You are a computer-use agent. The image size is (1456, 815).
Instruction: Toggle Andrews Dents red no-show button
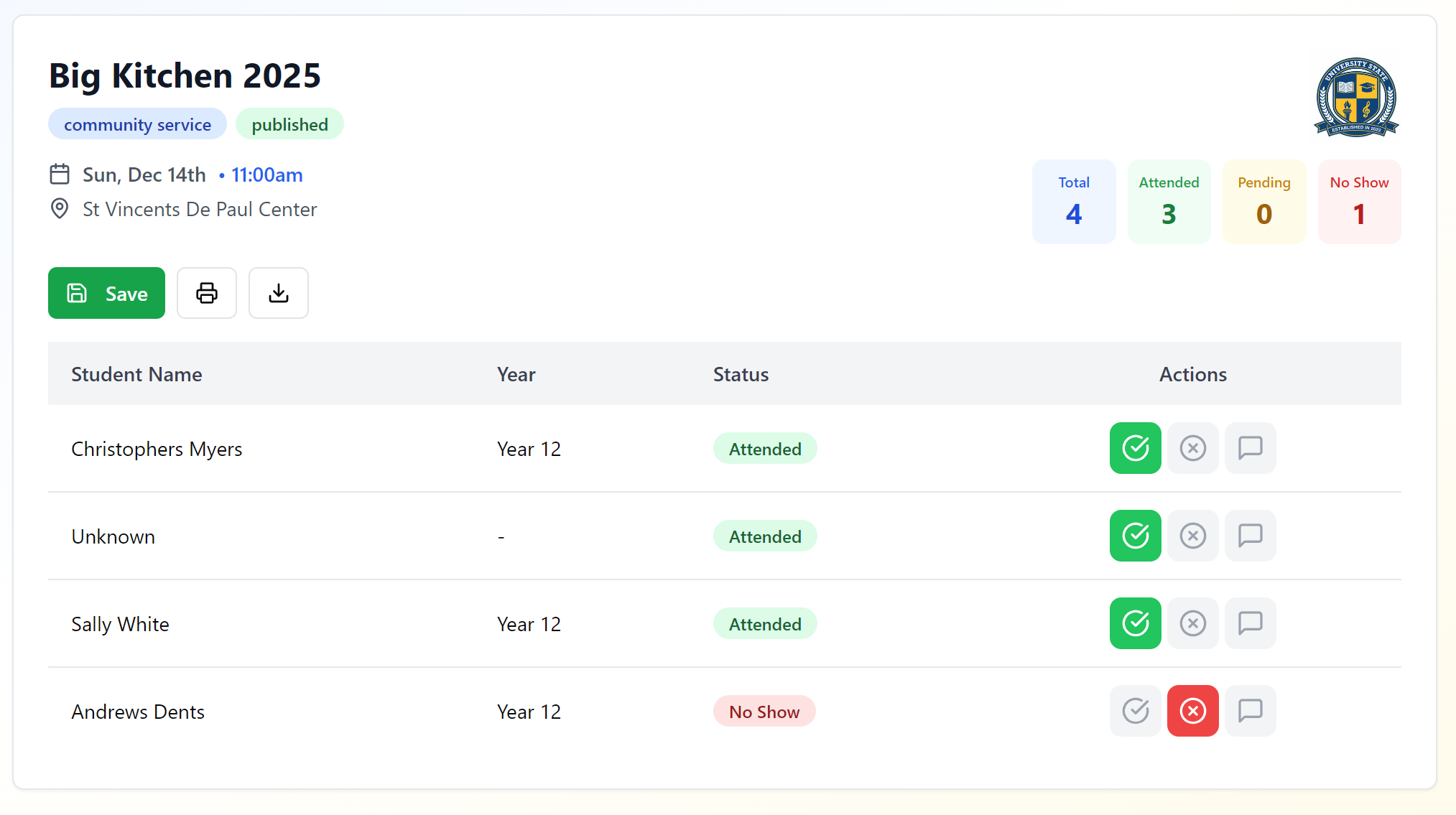pos(1192,711)
